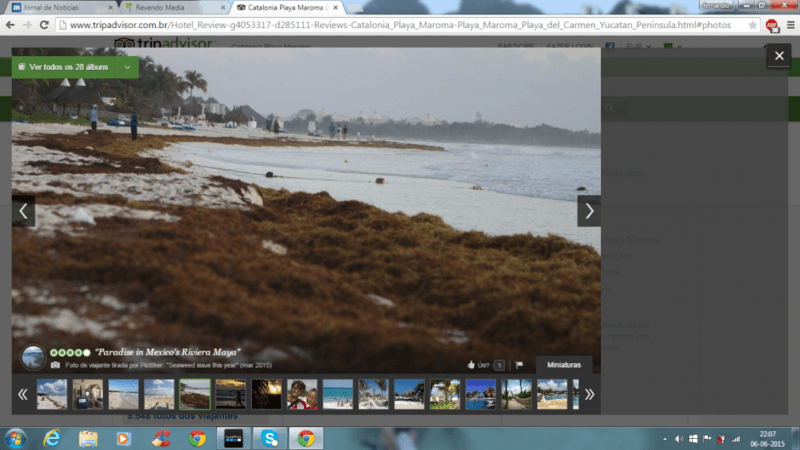
Task: Select the hammock between palms thumbnail
Action: [516, 394]
